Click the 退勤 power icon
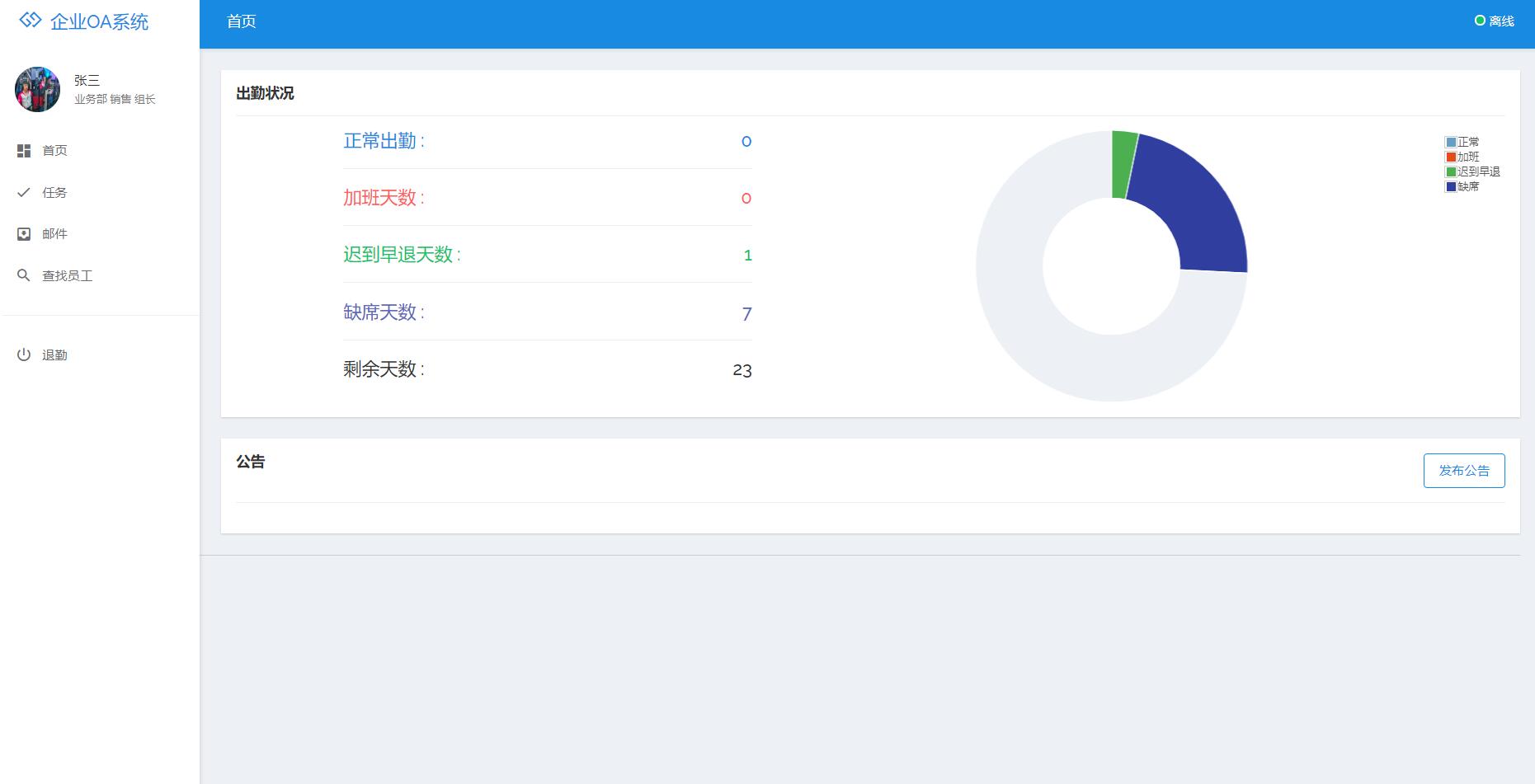The height and width of the screenshot is (784, 1535). click(24, 354)
